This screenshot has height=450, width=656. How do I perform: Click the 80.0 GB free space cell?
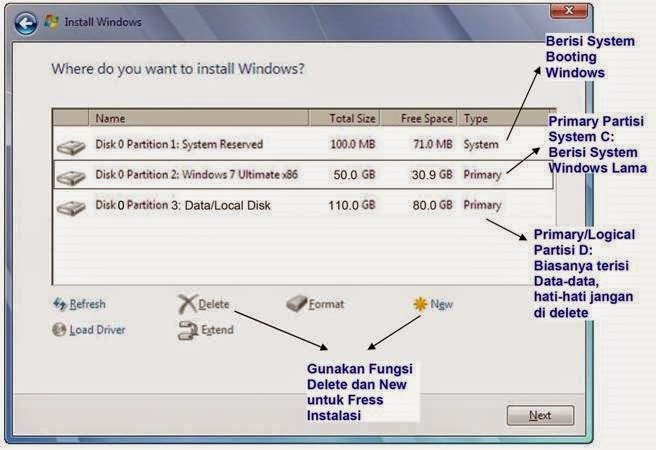[433, 205]
